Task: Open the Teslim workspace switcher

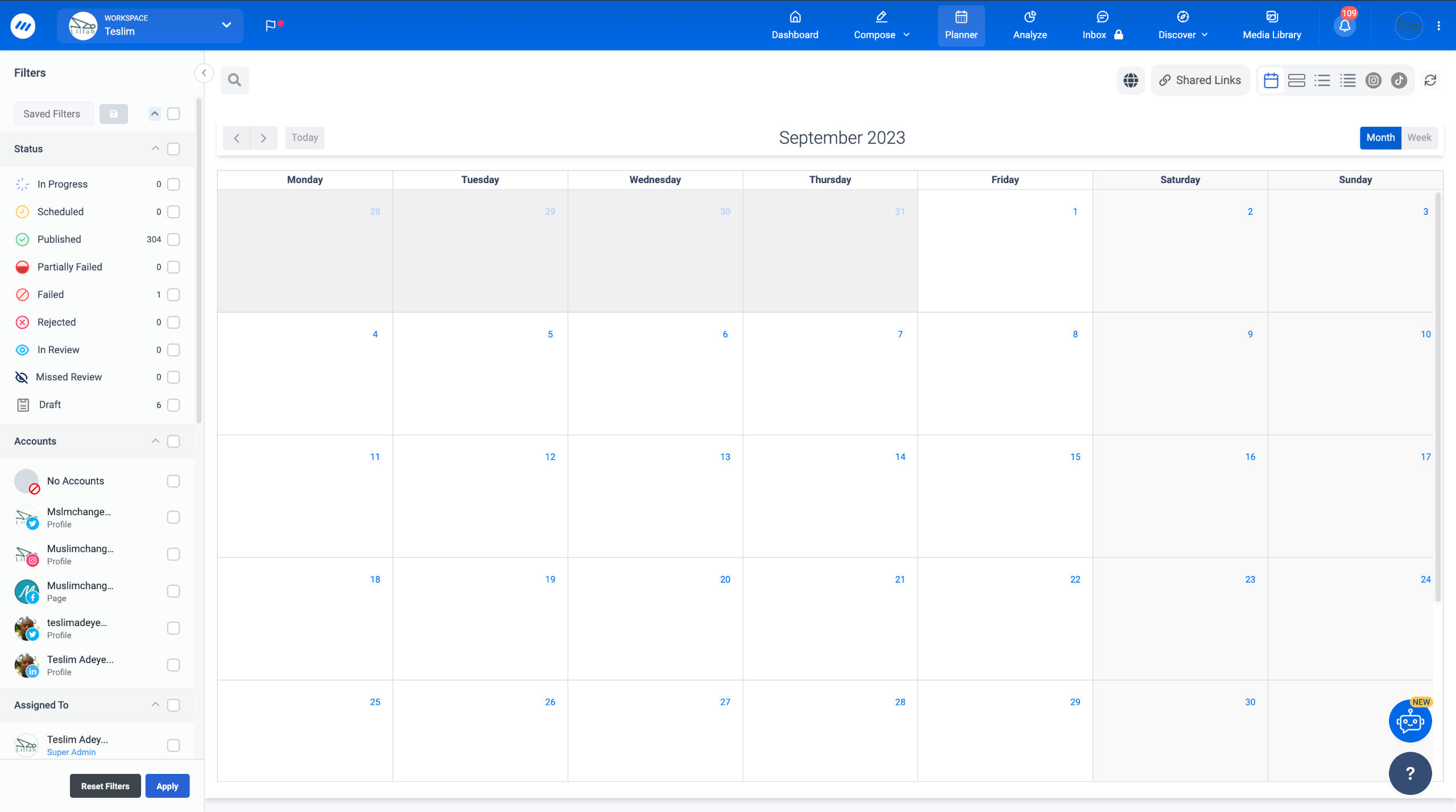Action: (151, 26)
